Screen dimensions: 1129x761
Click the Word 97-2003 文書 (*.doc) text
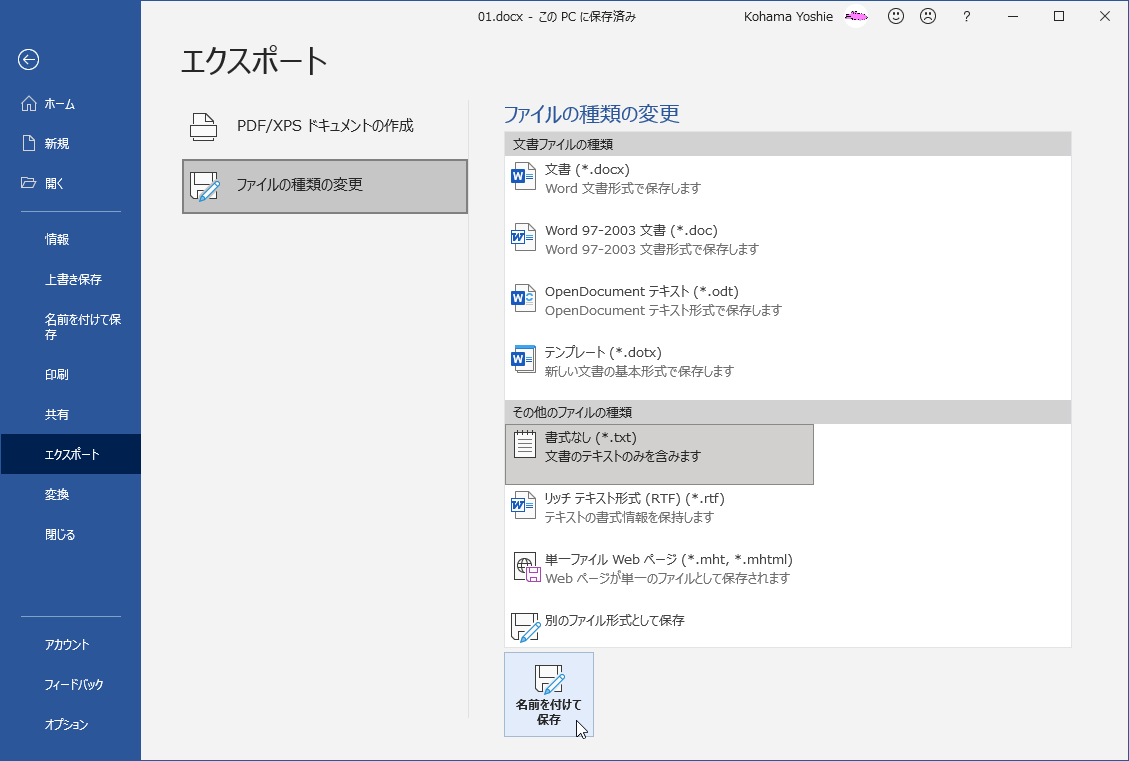tap(631, 230)
